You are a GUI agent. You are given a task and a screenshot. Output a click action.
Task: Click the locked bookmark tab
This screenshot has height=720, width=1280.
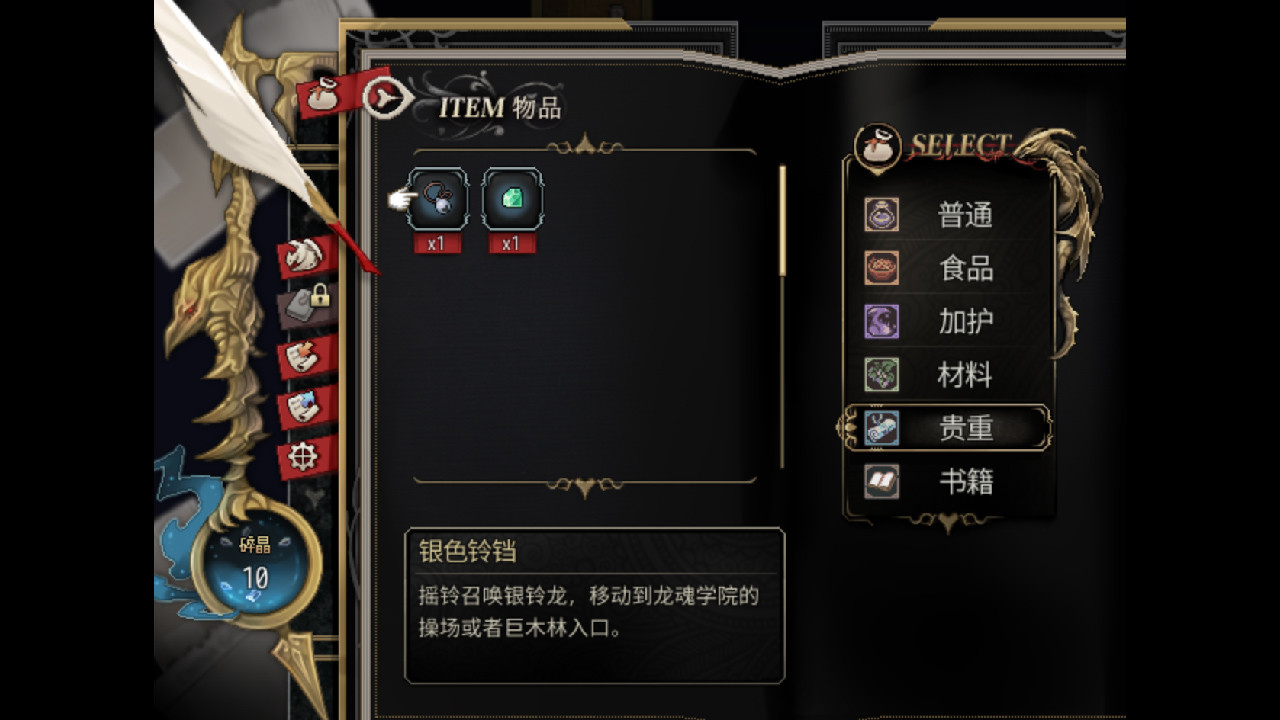pyautogui.click(x=308, y=304)
